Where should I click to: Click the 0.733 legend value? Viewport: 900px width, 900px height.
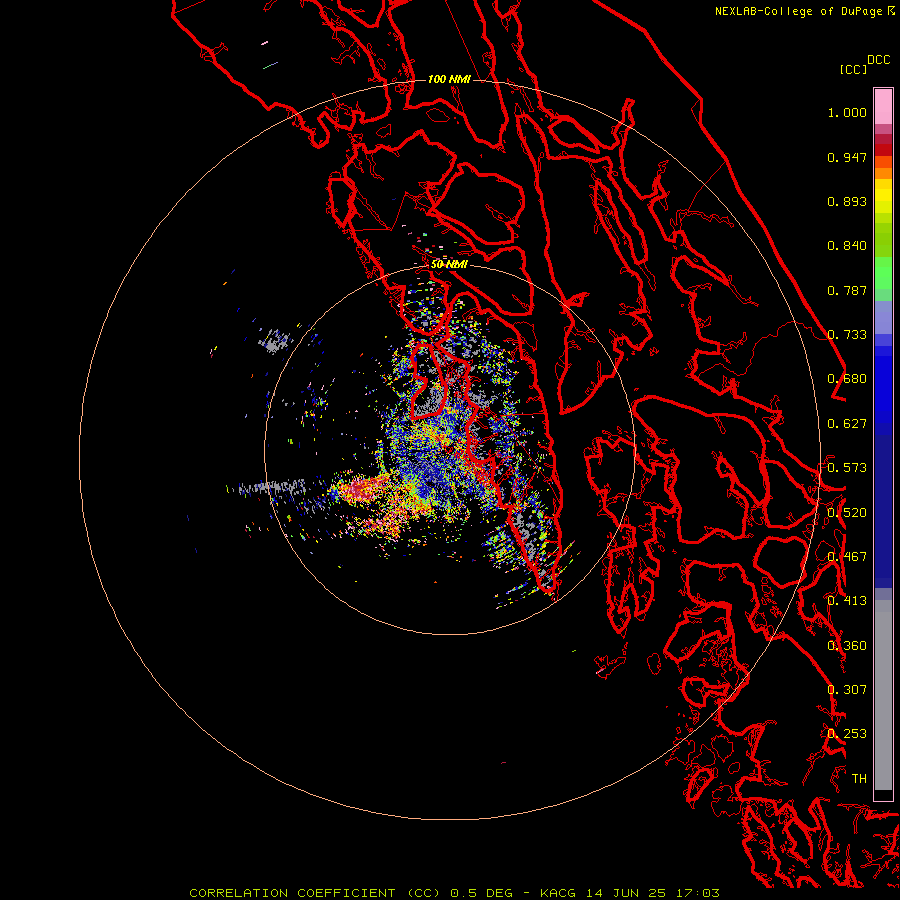(x=847, y=335)
